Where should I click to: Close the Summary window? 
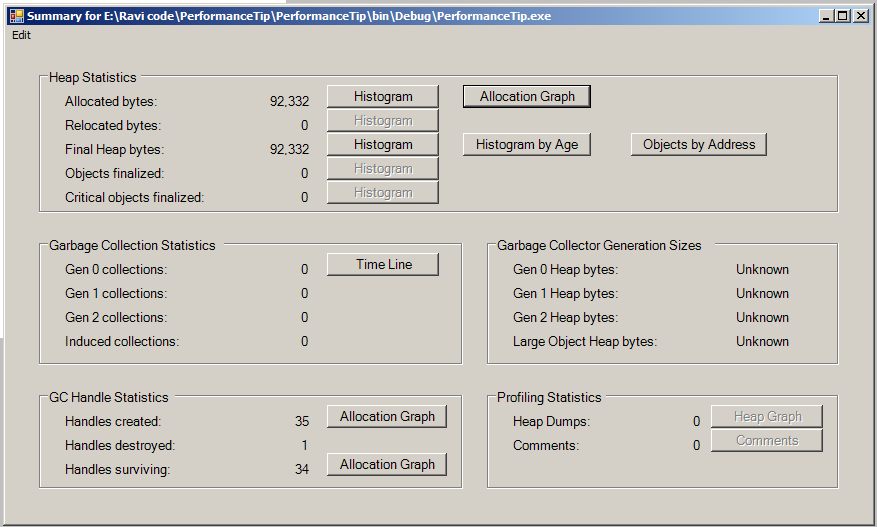(x=861, y=16)
